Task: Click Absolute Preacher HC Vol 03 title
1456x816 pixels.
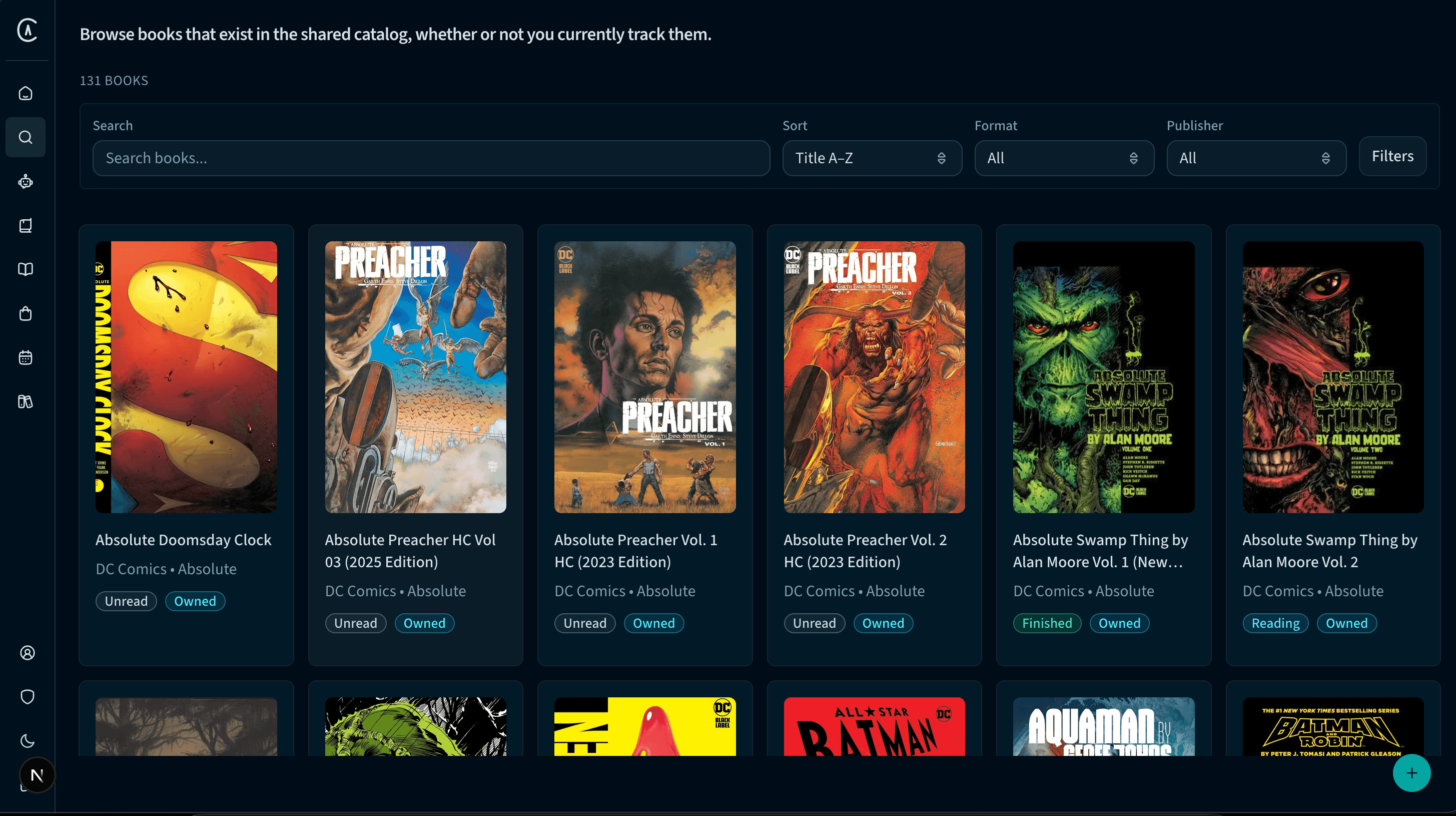Action: (410, 551)
